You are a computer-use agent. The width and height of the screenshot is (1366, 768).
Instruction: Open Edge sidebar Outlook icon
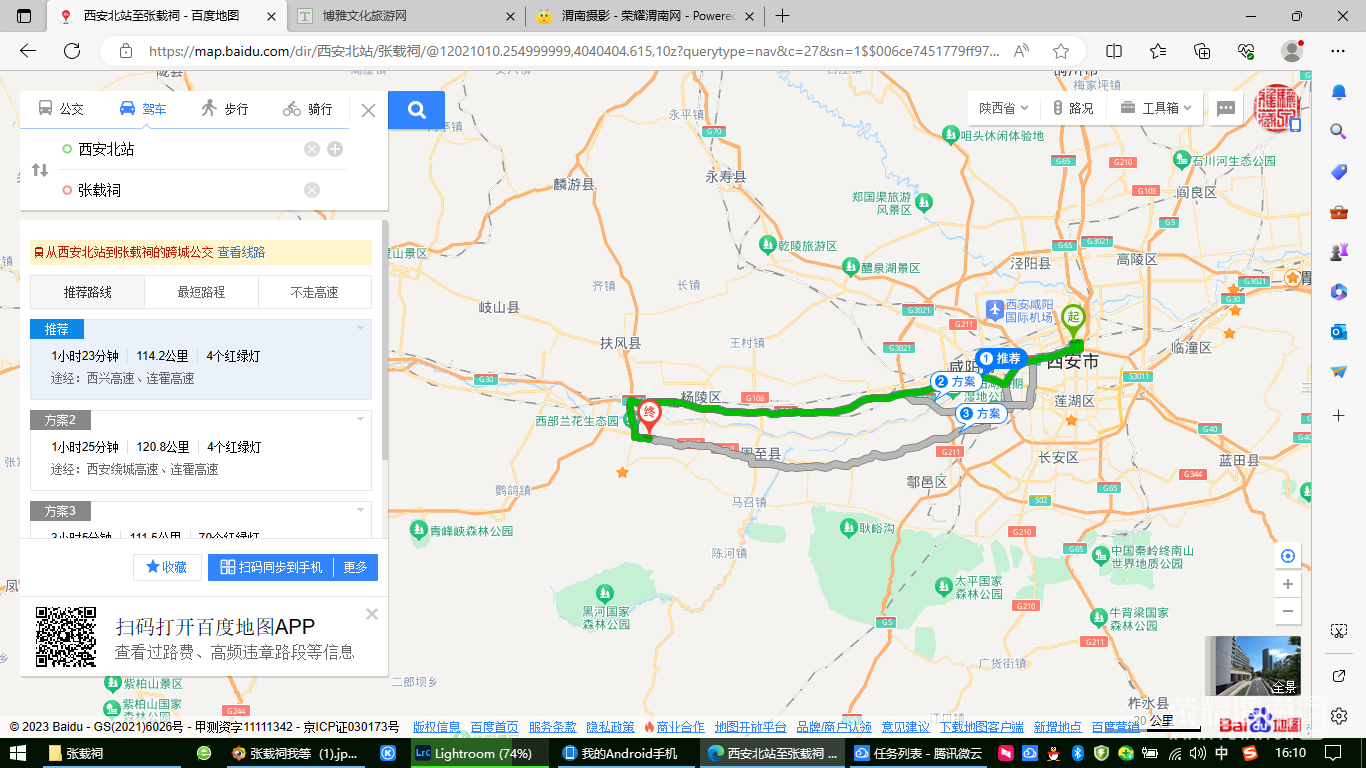[x=1339, y=331]
